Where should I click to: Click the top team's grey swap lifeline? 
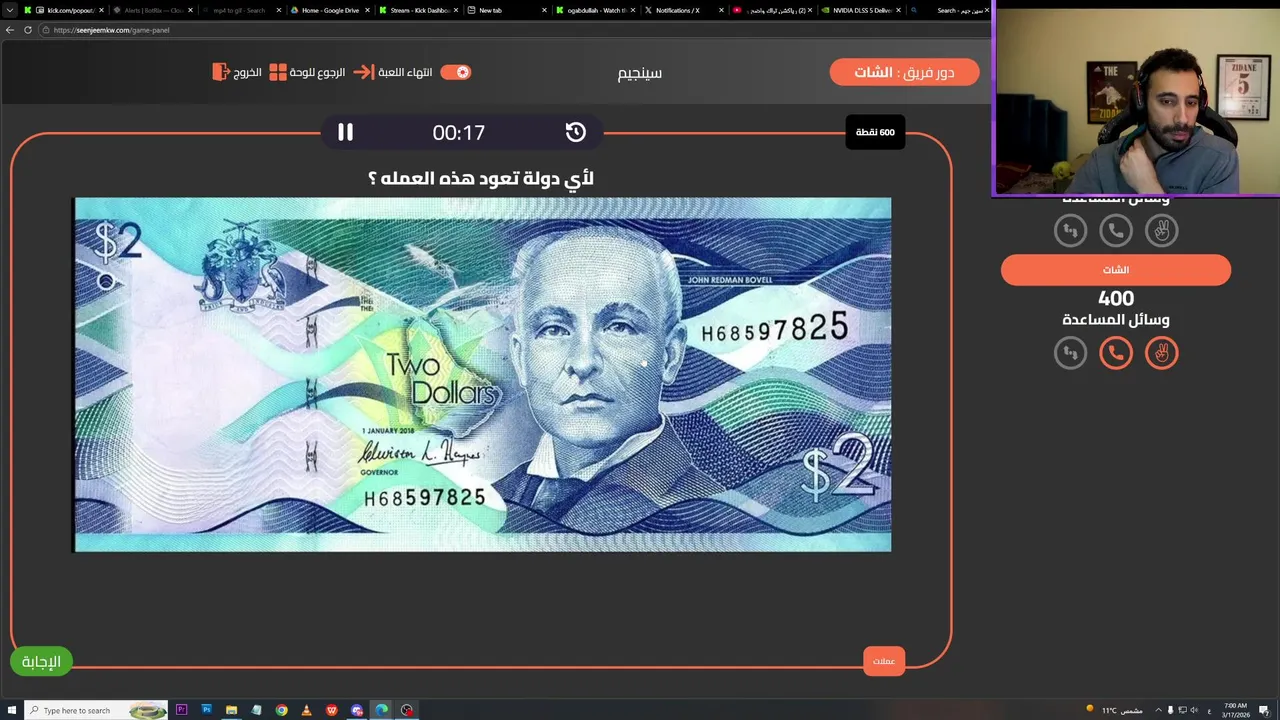(x=1070, y=230)
